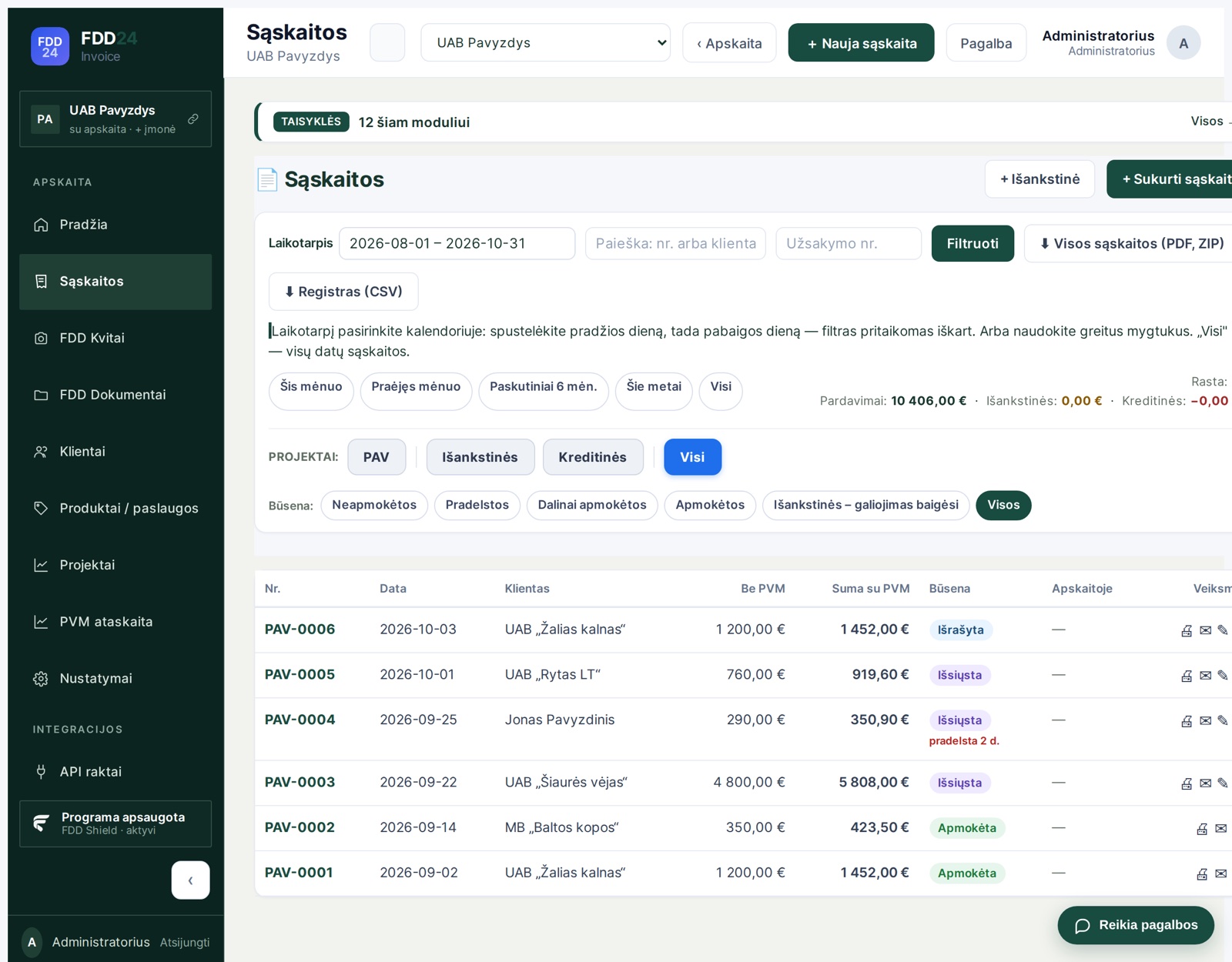Print invoice PAV-0002 using printer icon

coord(1202,829)
